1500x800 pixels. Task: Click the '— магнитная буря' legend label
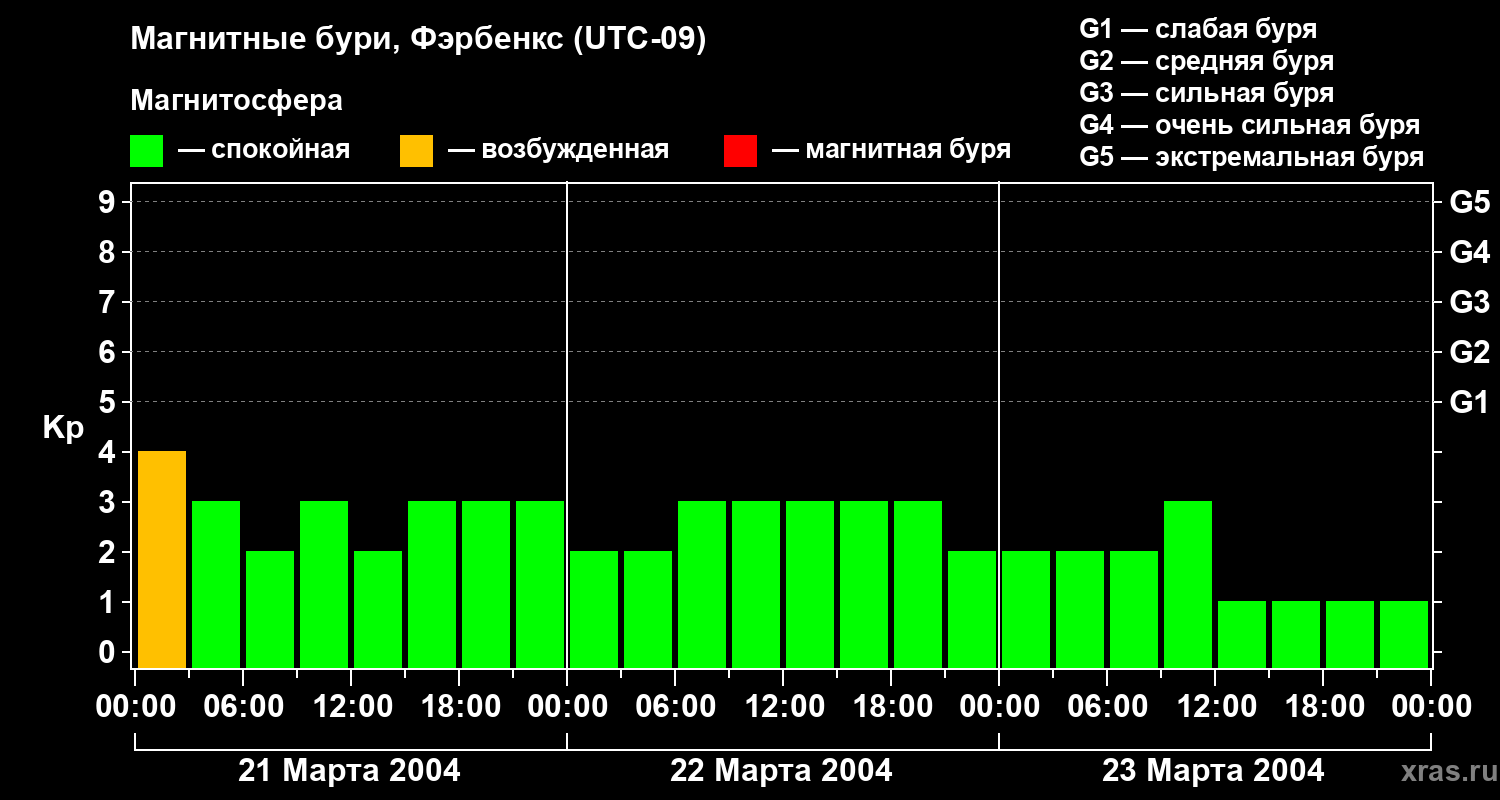coord(891,150)
